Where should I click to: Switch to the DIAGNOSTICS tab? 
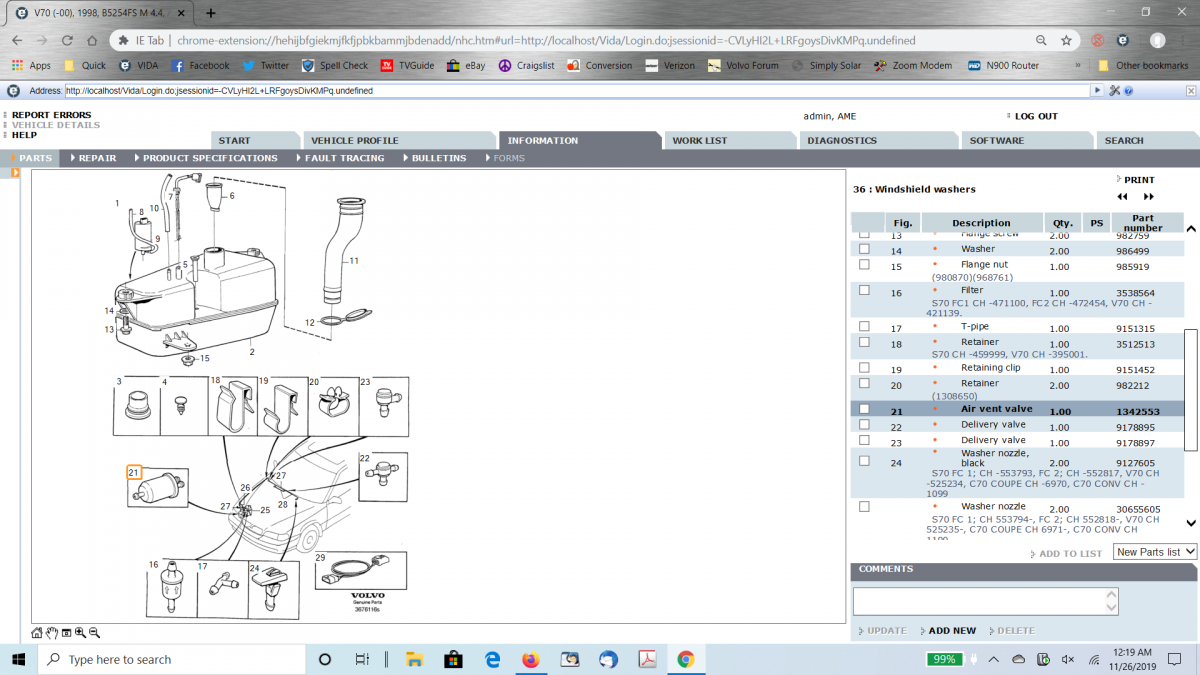click(842, 141)
